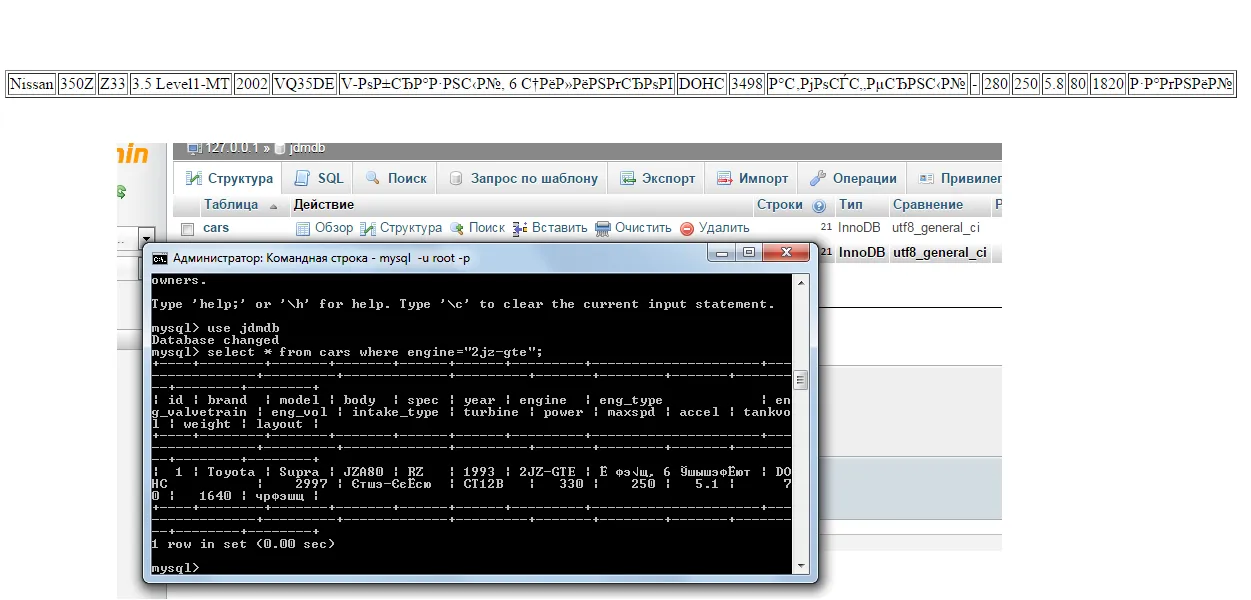1251x600 pixels.
Task: Click the Строки column header
Action: pos(780,205)
